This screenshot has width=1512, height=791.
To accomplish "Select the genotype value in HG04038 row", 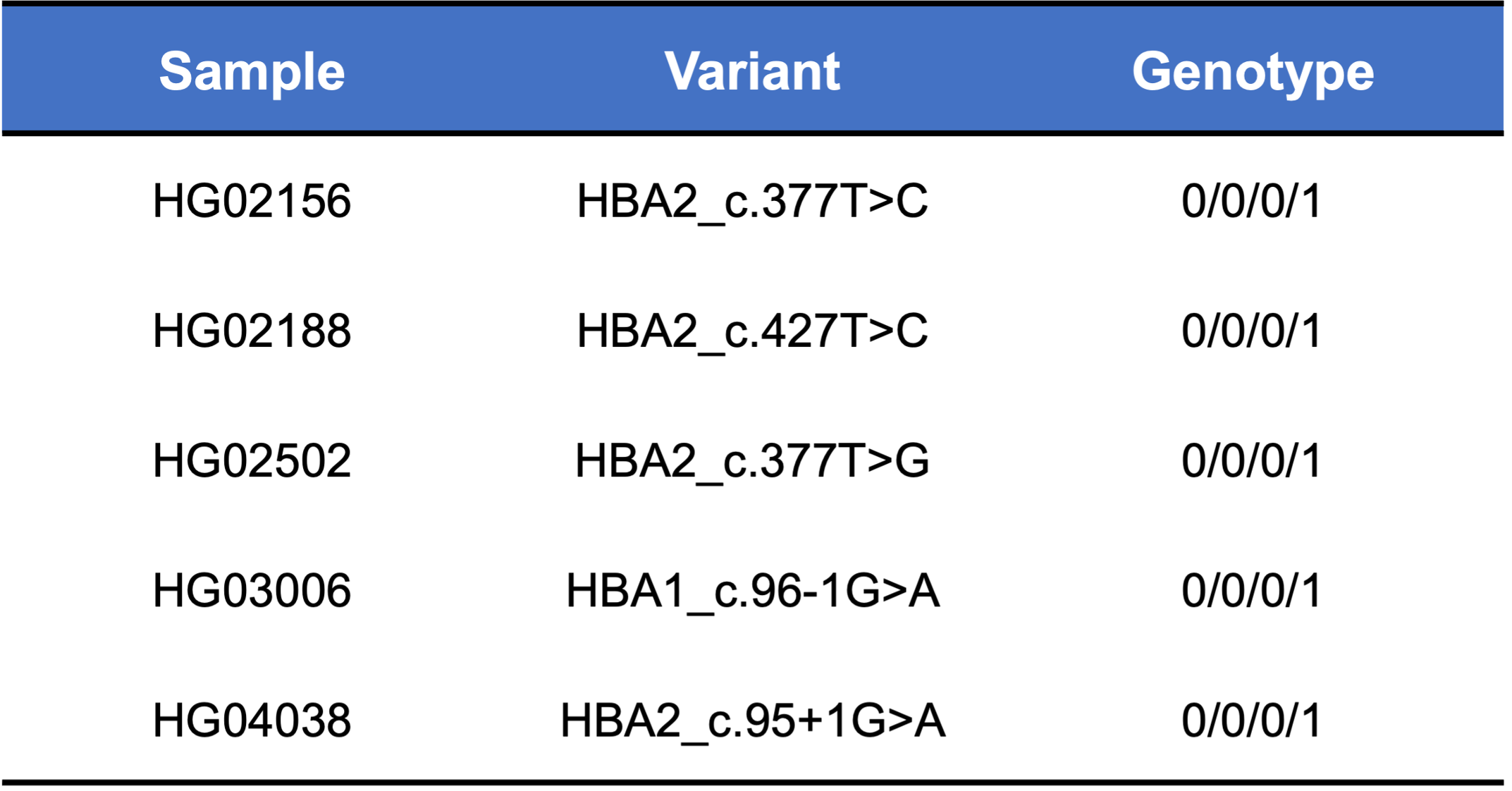I will click(x=1251, y=720).
